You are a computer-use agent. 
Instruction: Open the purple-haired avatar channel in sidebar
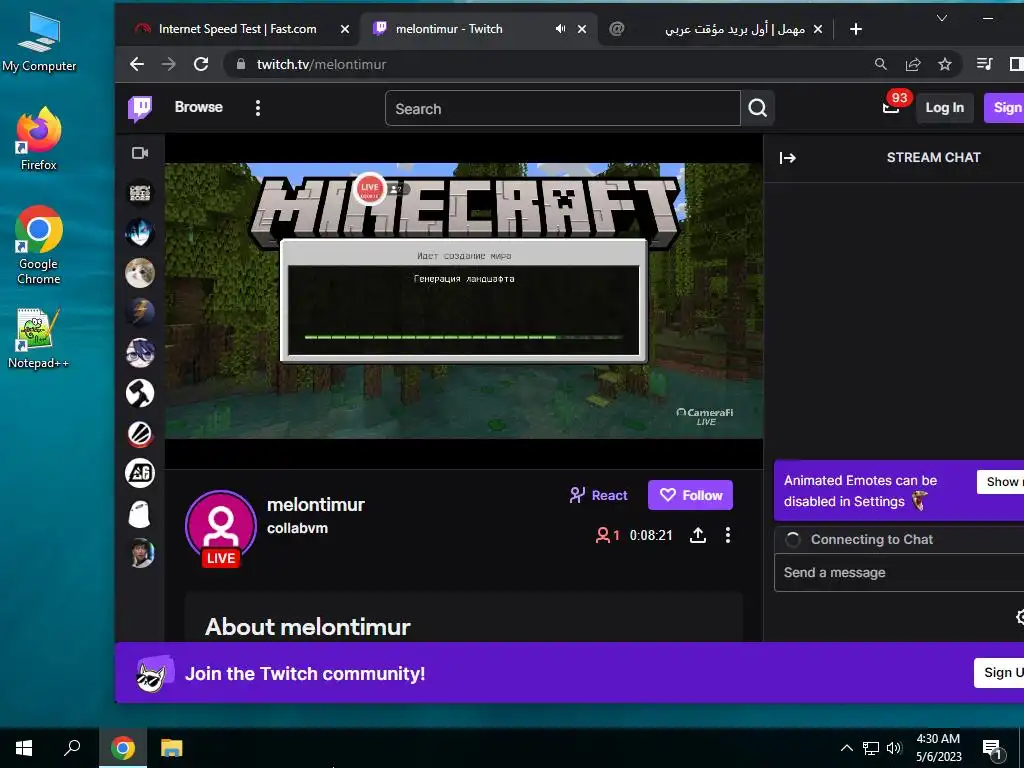point(140,353)
